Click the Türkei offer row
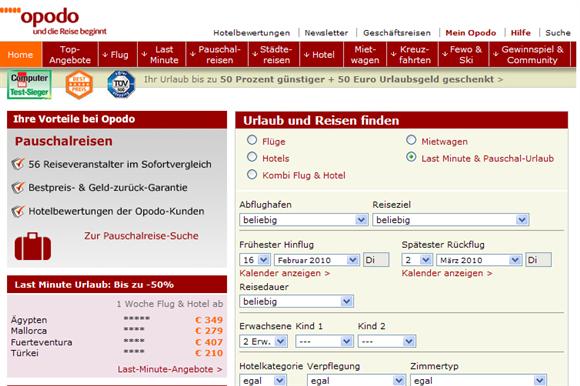Image resolution: width=580 pixels, height=386 pixels. [117, 353]
